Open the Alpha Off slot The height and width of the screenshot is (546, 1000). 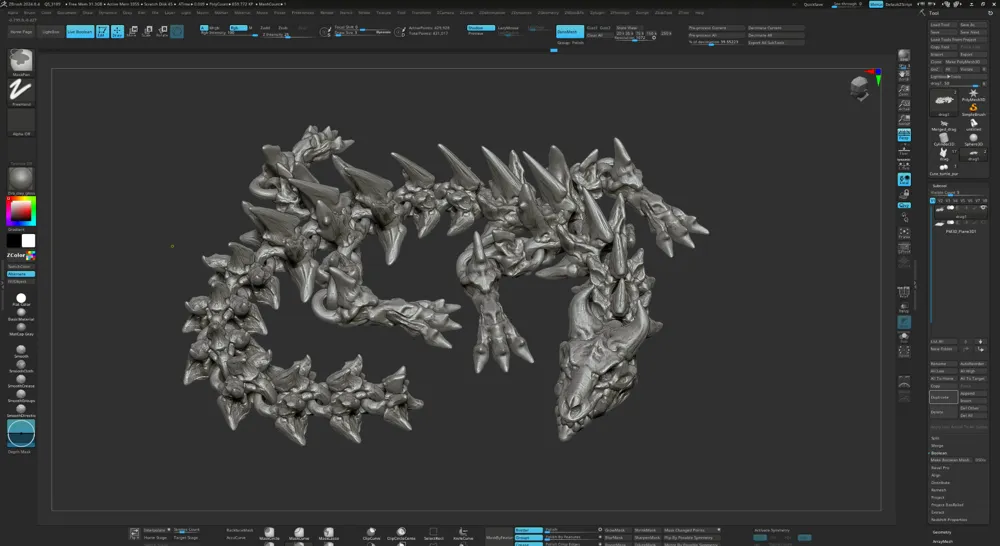click(21, 121)
